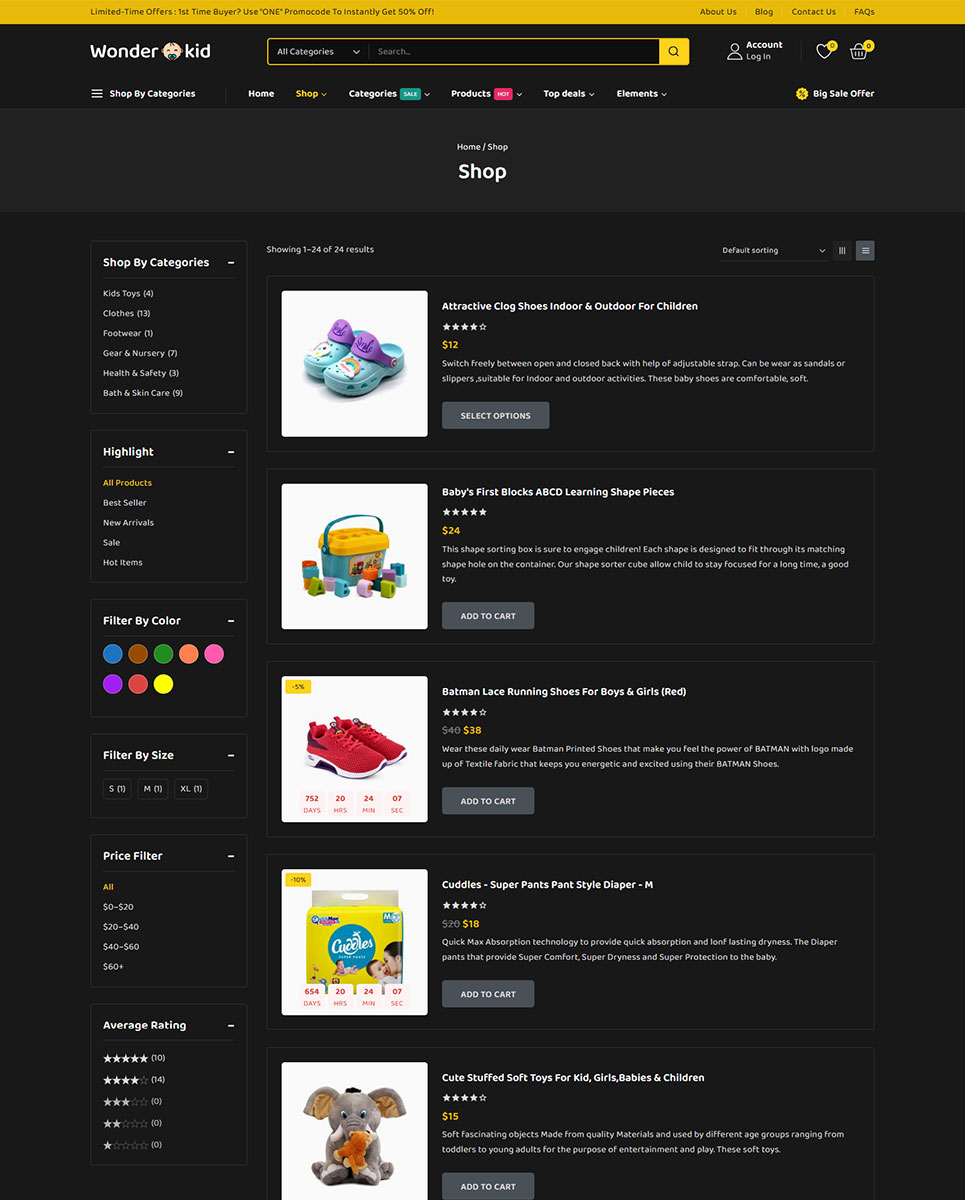Open the All Categories search dropdown
Screen dimensions: 965x1200
click(x=318, y=51)
